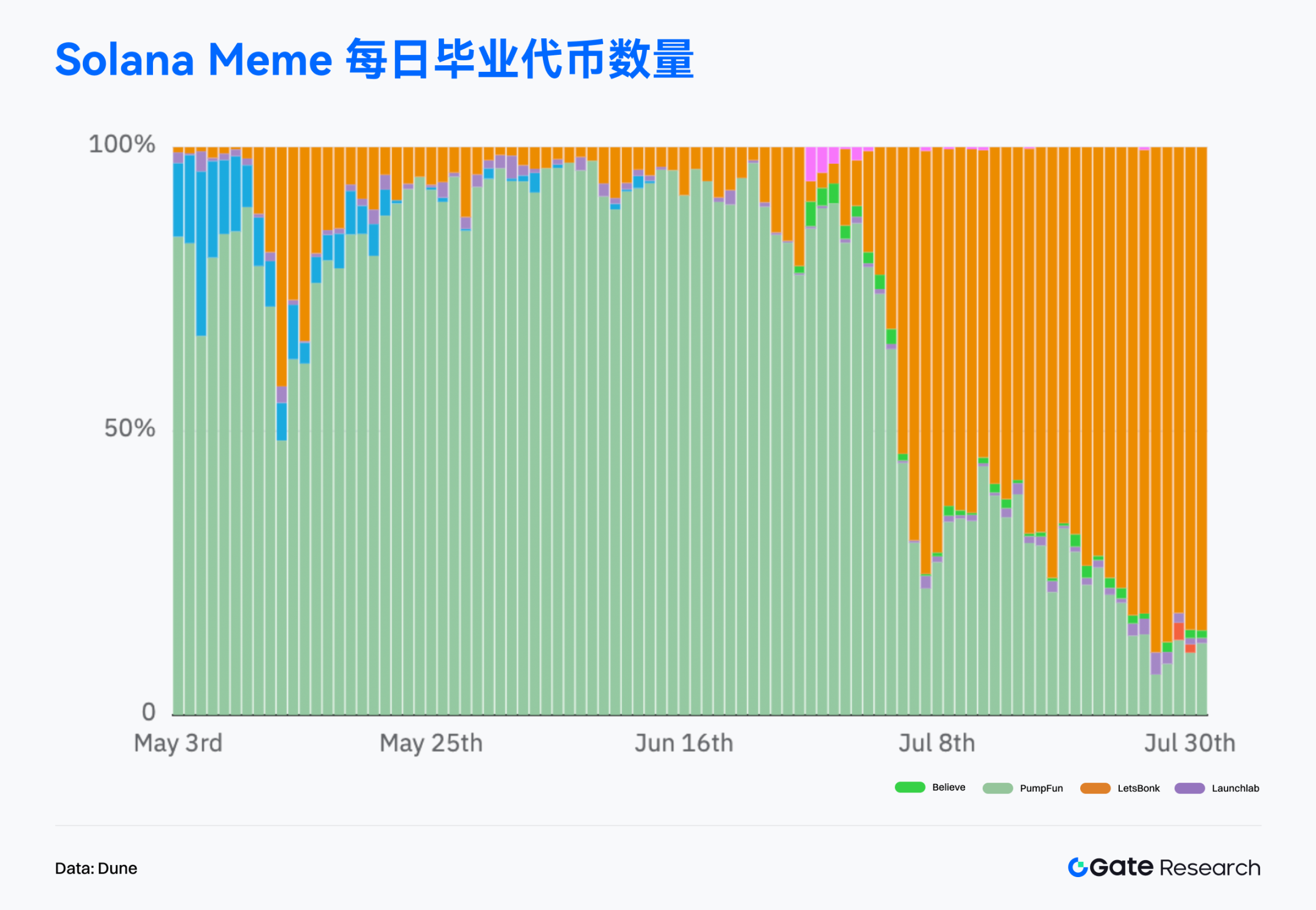Viewport: 1316px width, 910px height.
Task: Select the Jul 8th axis label
Action: coord(936,743)
